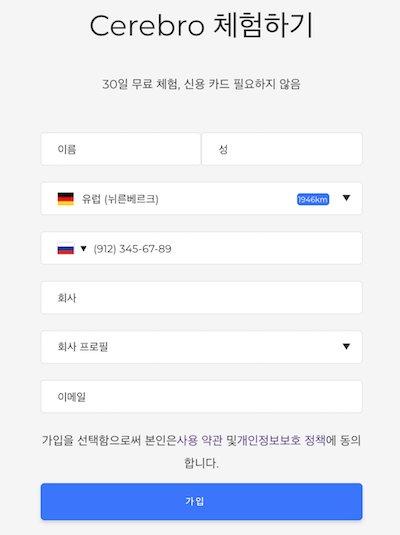Focus the 회사 company input field
400x535 pixels.
(201, 298)
